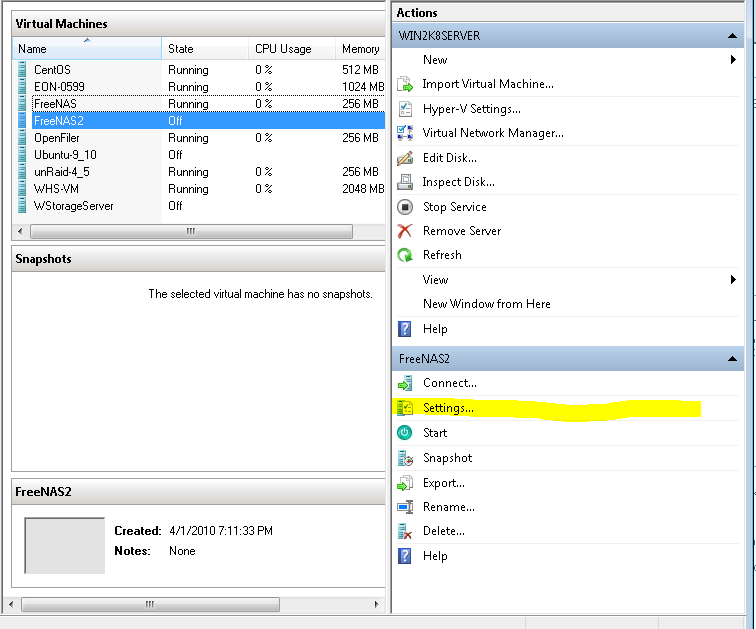Click the Snapshots panel header
This screenshot has width=756, height=629.
[x=198, y=259]
